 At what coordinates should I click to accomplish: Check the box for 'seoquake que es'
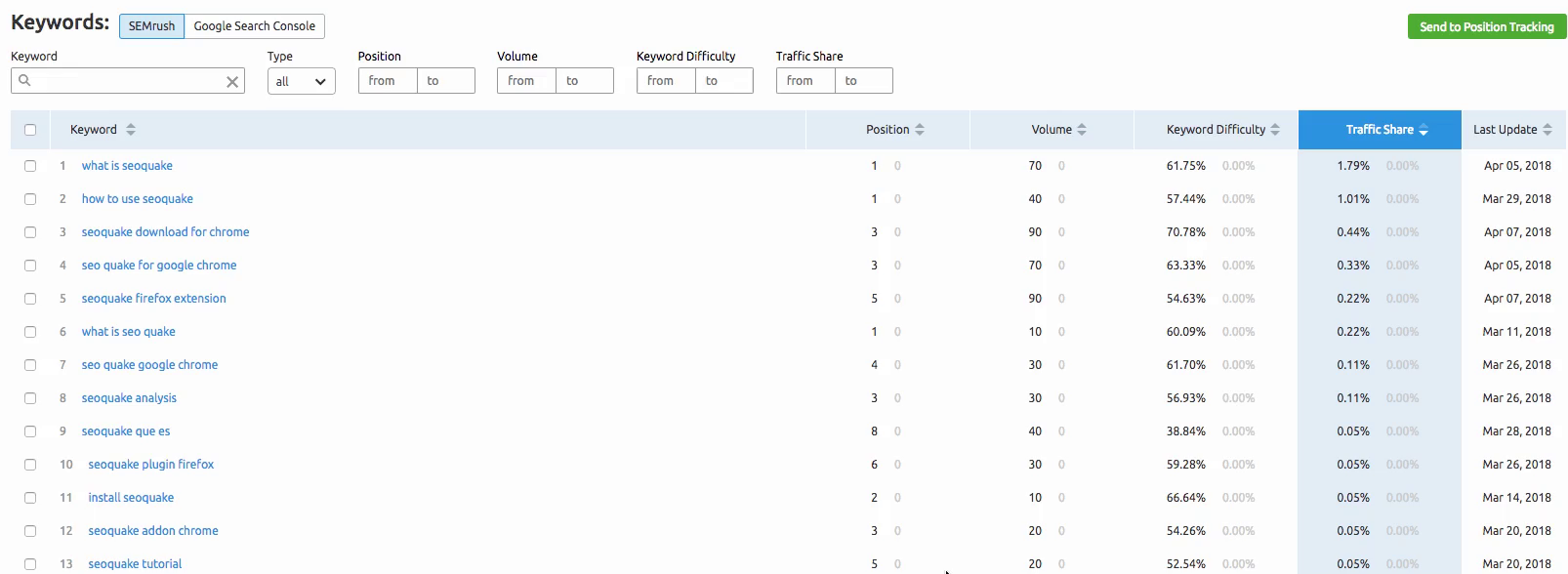[x=30, y=431]
